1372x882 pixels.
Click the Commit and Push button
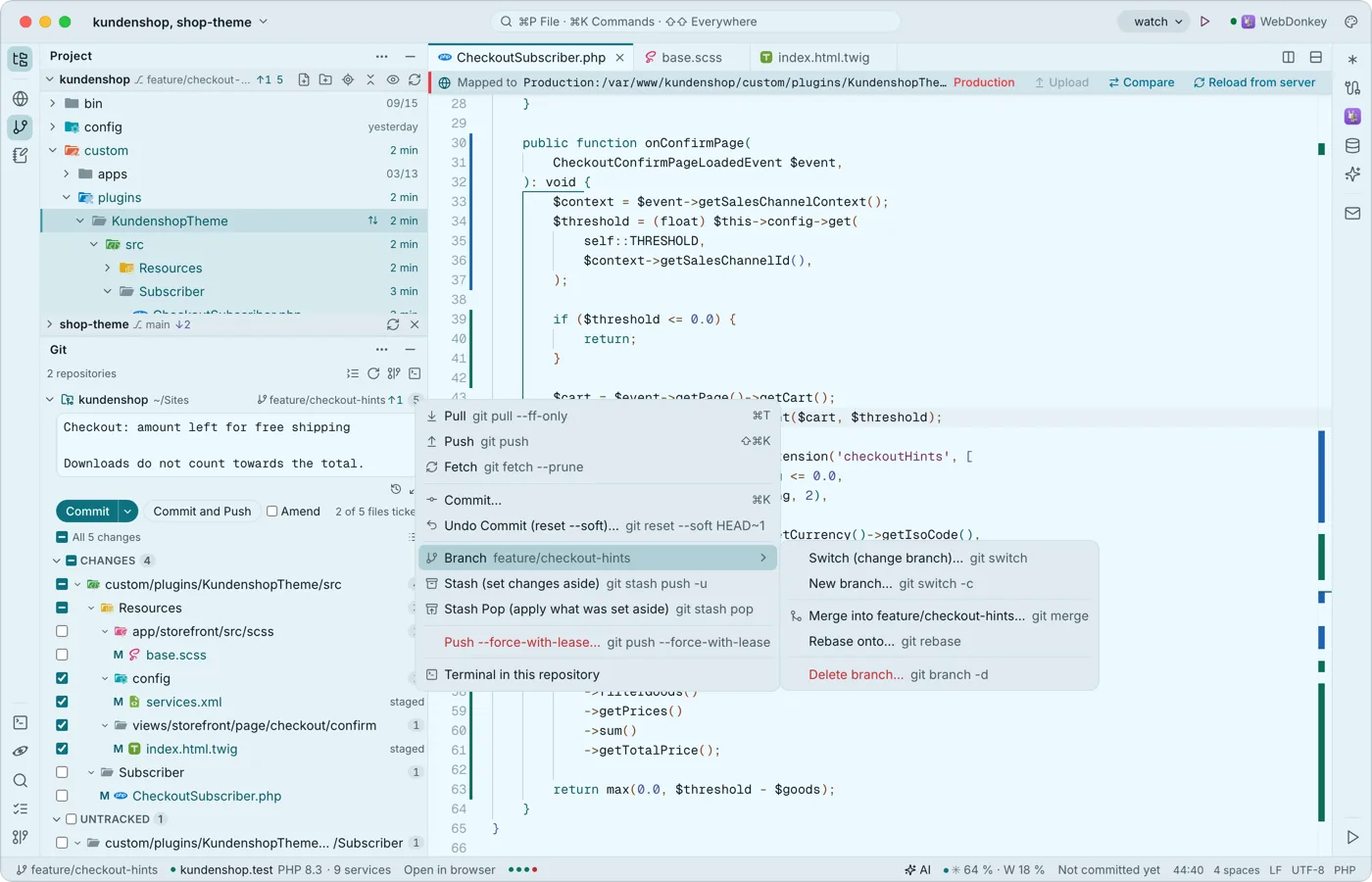coord(202,512)
